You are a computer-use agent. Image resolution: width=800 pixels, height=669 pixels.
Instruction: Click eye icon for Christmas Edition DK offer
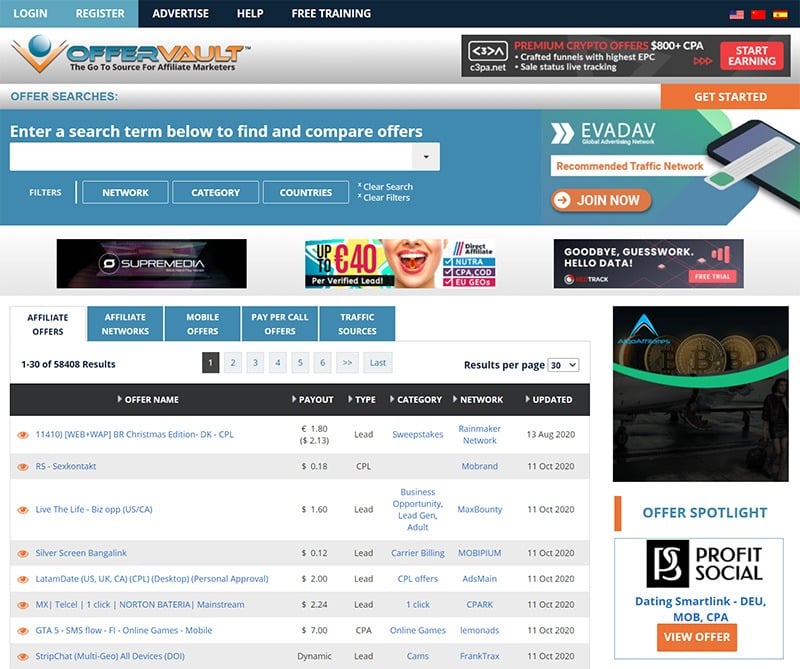[22, 435]
